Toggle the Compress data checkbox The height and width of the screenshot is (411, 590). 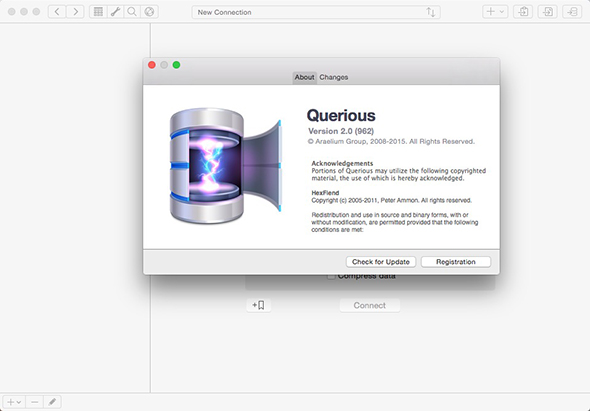331,276
